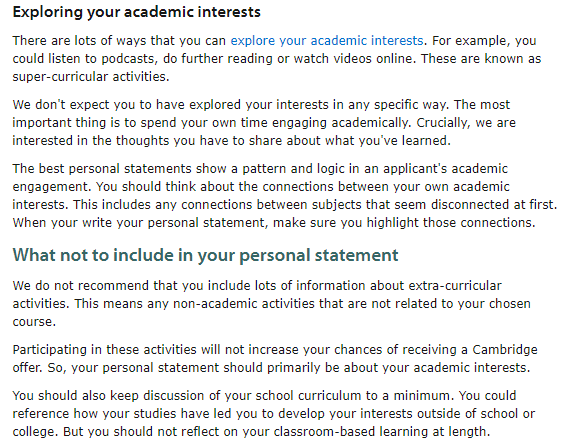The width and height of the screenshot is (569, 442).
Task: Click the paragraph starting 'Participating in these activities'
Action: pos(275,359)
